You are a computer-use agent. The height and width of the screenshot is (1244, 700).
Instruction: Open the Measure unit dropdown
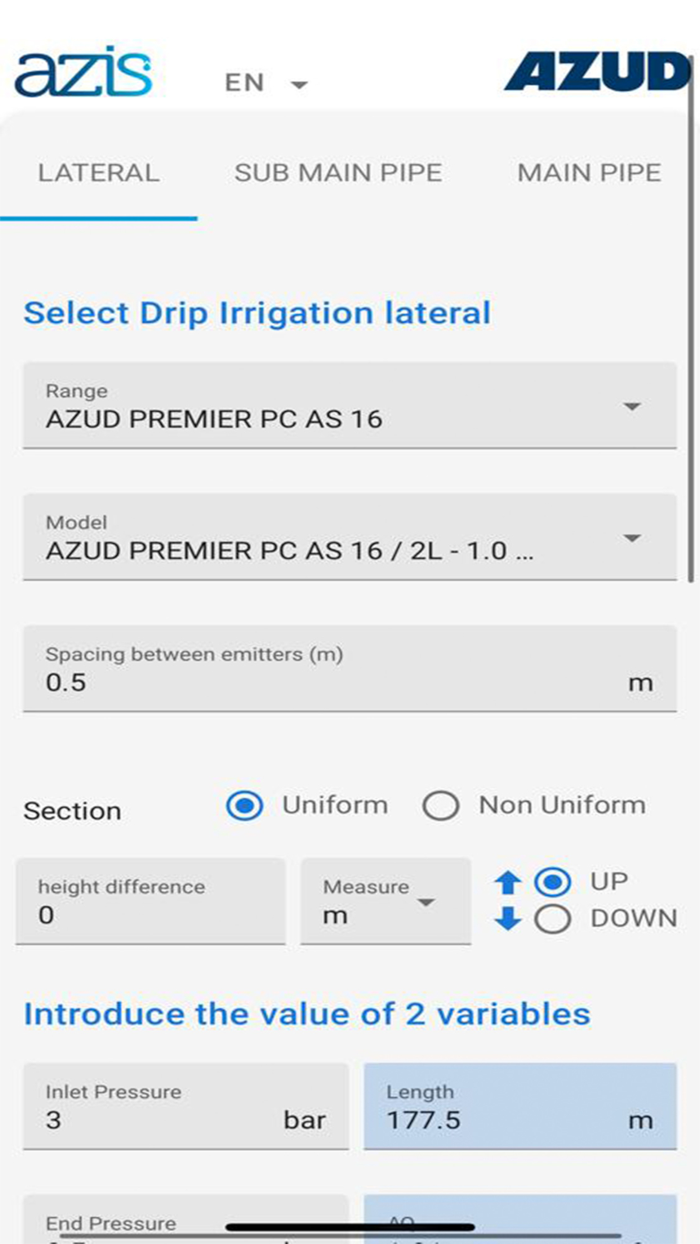[x=385, y=901]
